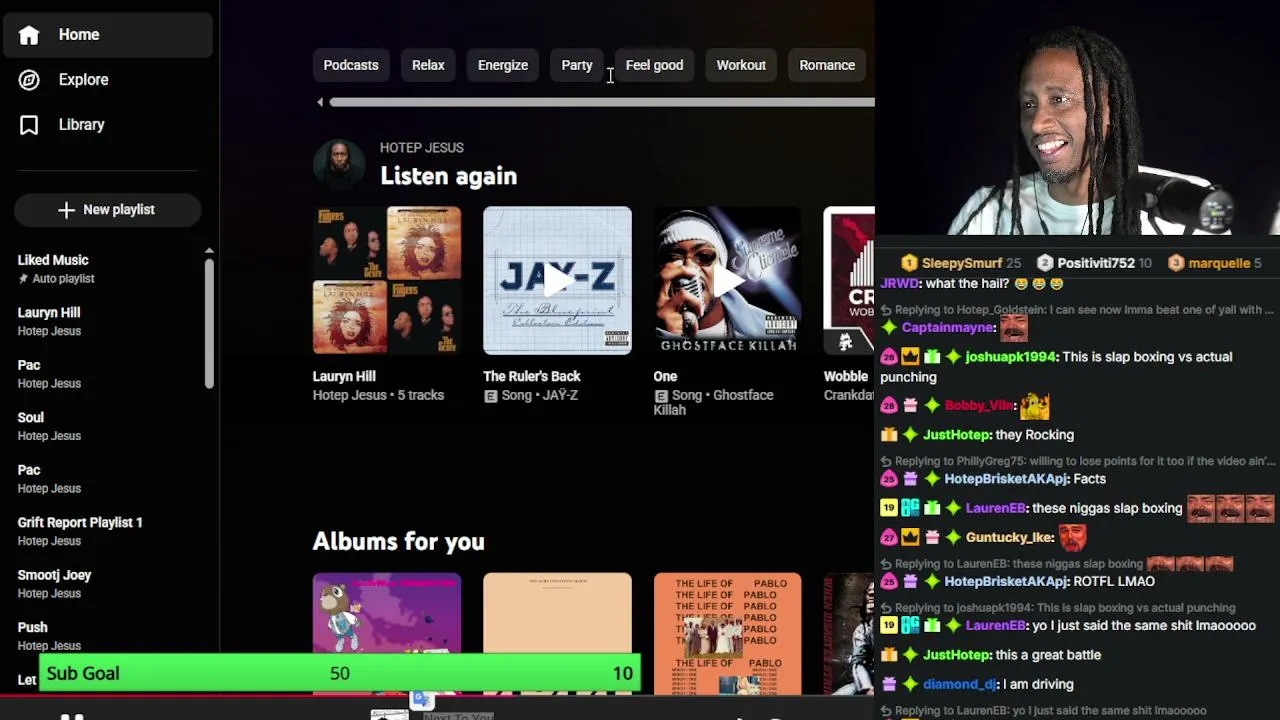Click the Hotep Jesus avatar beside Listen again
This screenshot has height=720, width=1280.
pyautogui.click(x=339, y=165)
